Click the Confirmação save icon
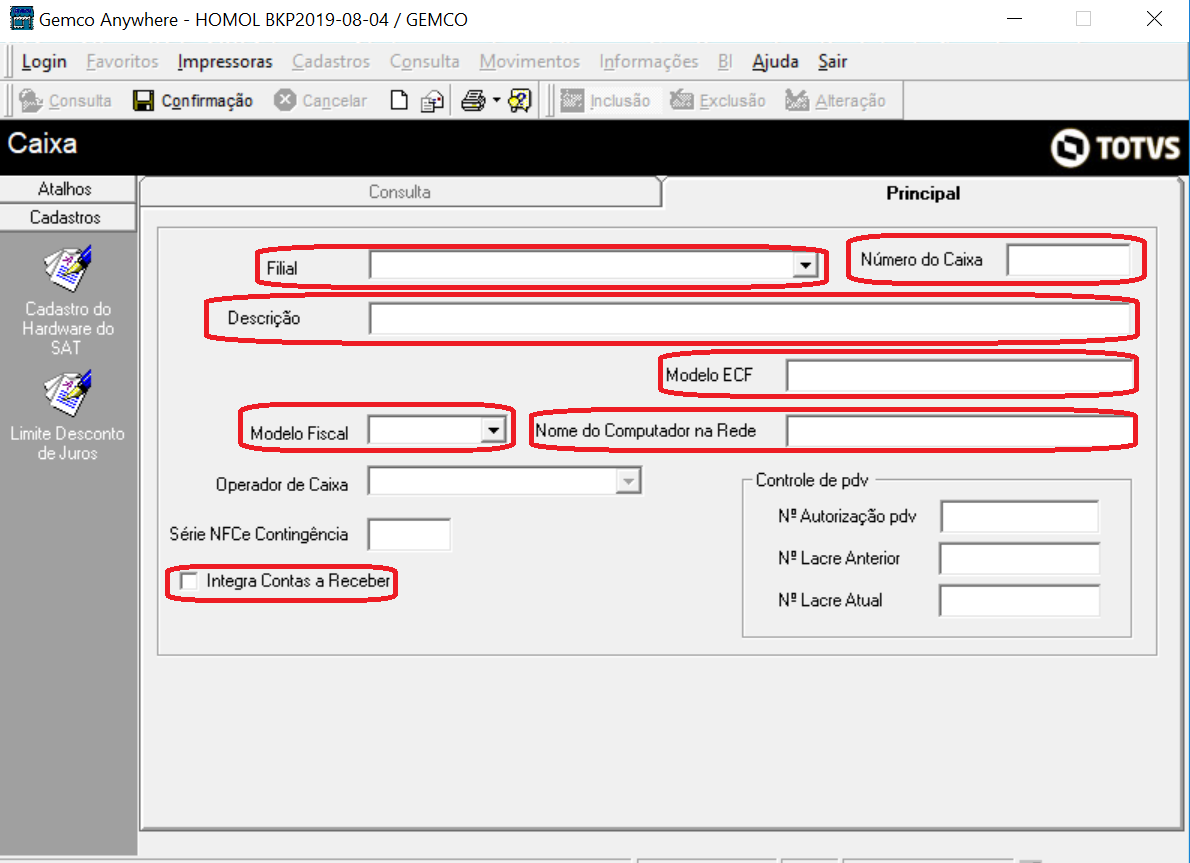The width and height of the screenshot is (1190, 863). click(143, 100)
